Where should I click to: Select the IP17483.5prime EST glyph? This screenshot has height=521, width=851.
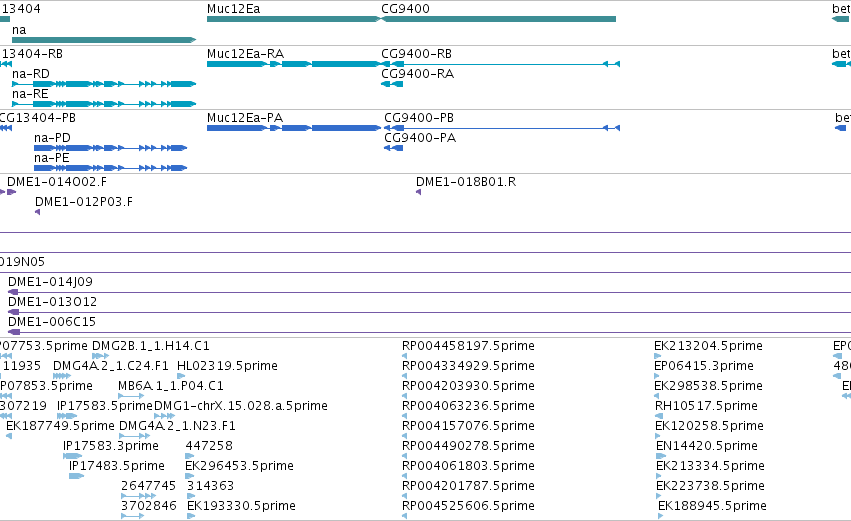click(76, 476)
